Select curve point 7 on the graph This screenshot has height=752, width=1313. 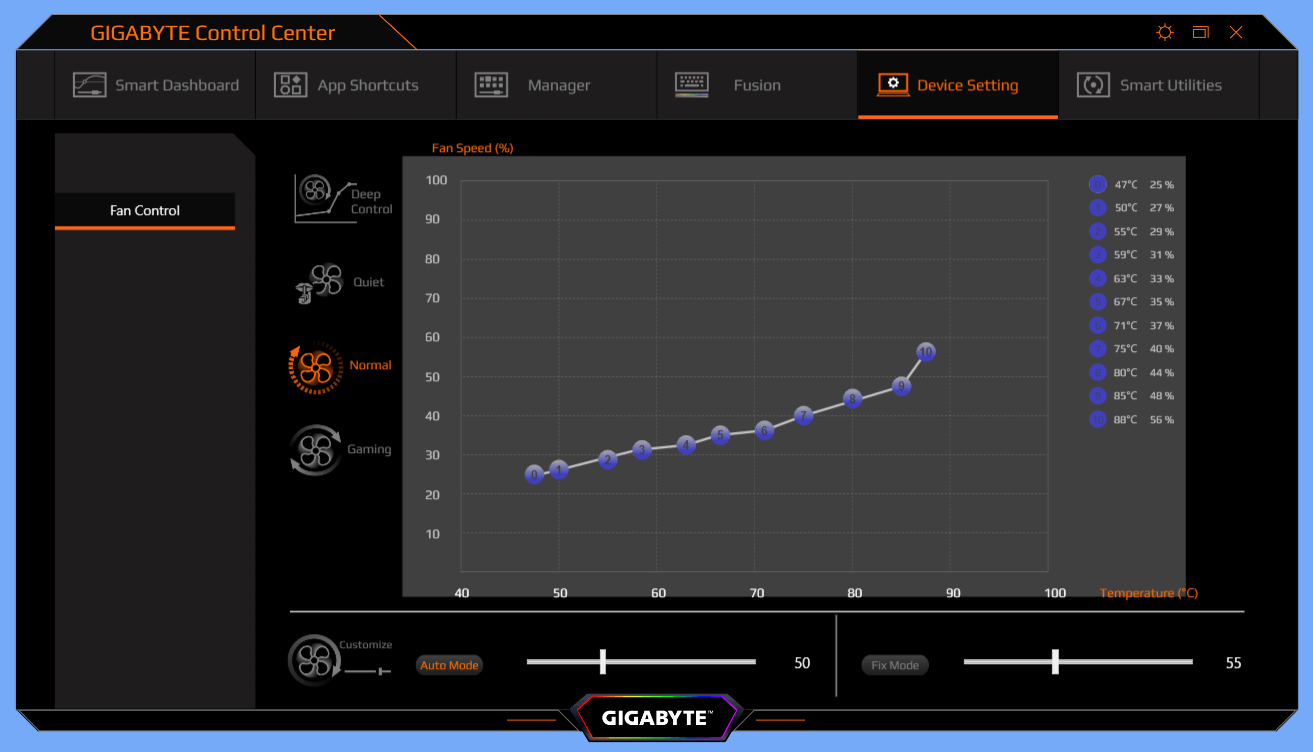click(x=803, y=415)
